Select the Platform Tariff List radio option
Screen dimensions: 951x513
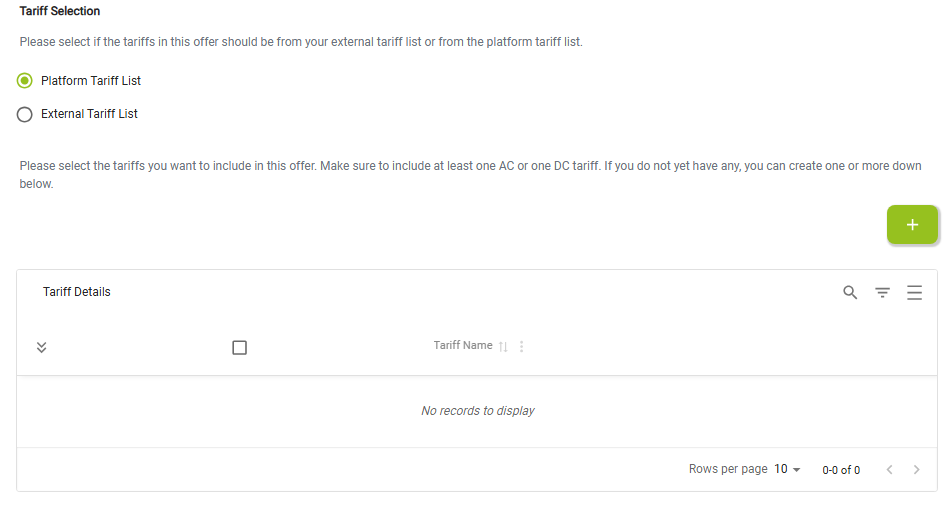coord(25,81)
